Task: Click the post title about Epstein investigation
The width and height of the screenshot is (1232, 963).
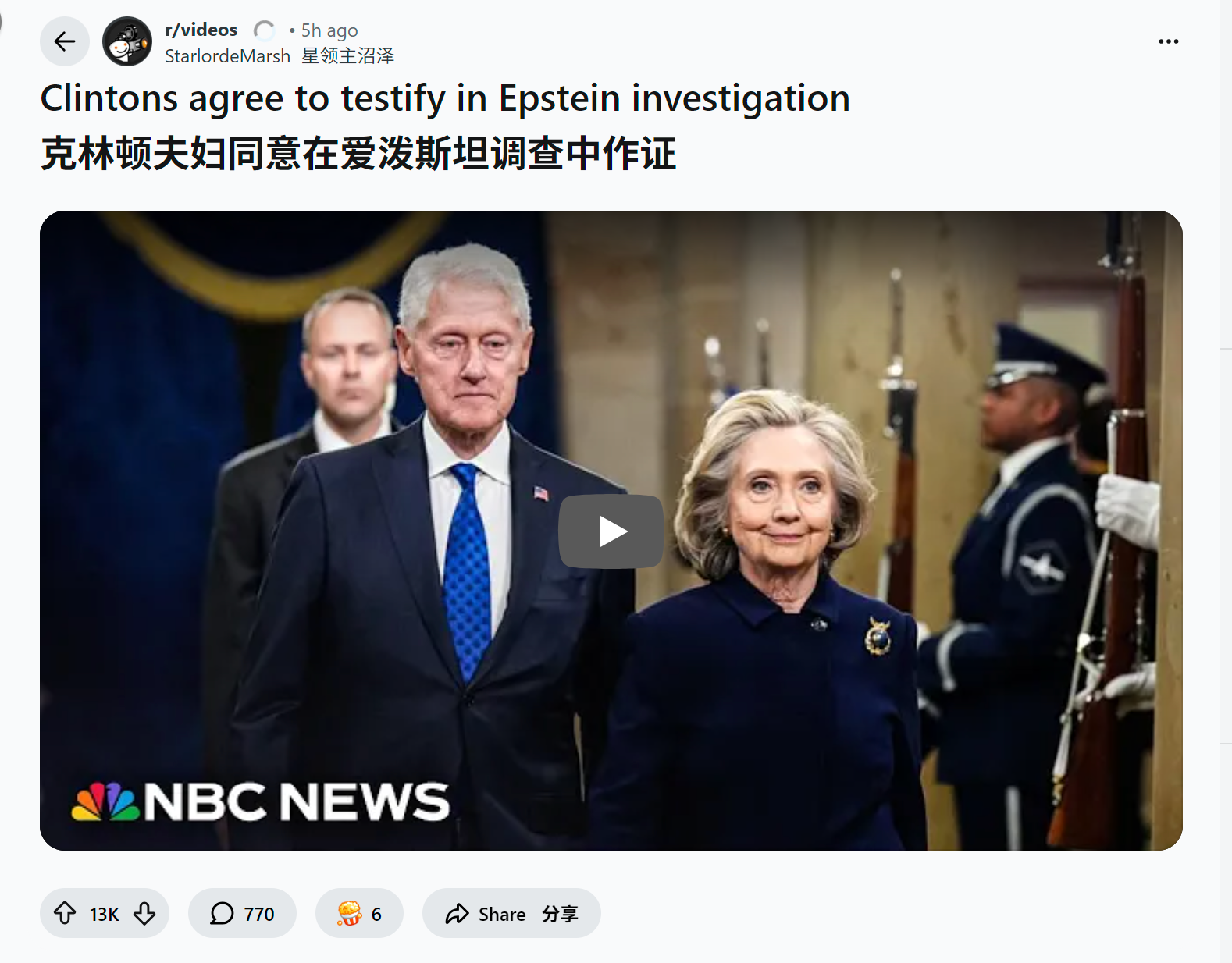Action: pos(445,98)
